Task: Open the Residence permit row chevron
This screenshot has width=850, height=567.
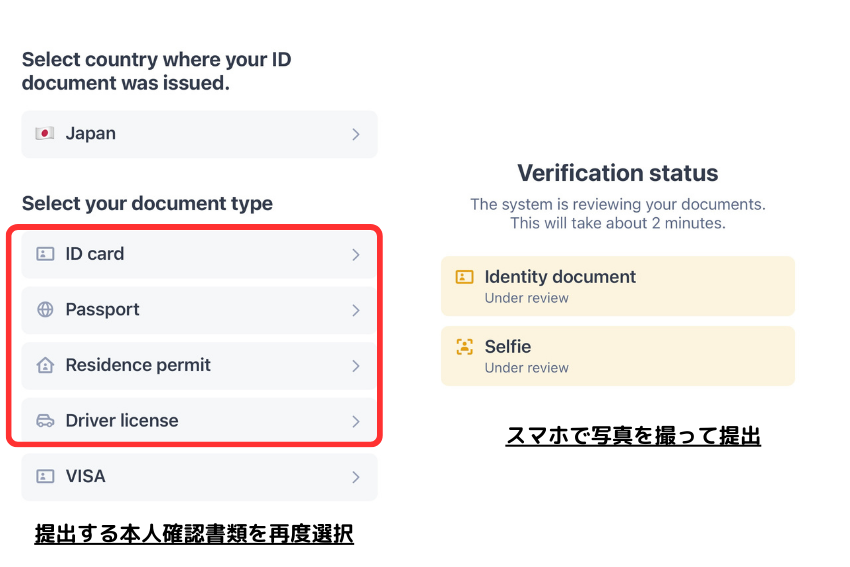Action: click(355, 366)
